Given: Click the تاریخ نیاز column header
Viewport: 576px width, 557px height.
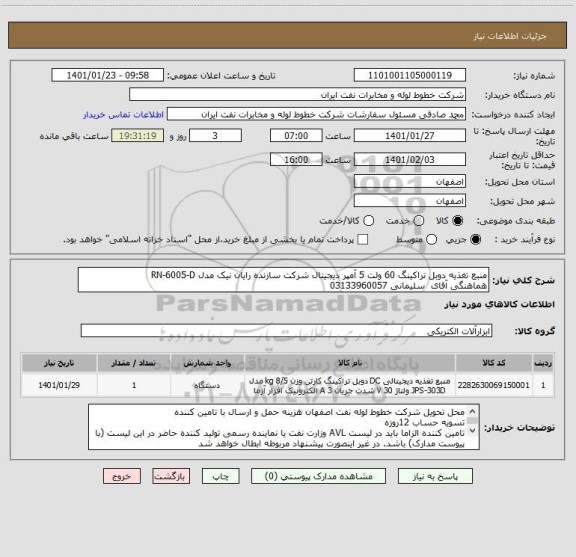Looking at the screenshot, I should (x=59, y=363).
